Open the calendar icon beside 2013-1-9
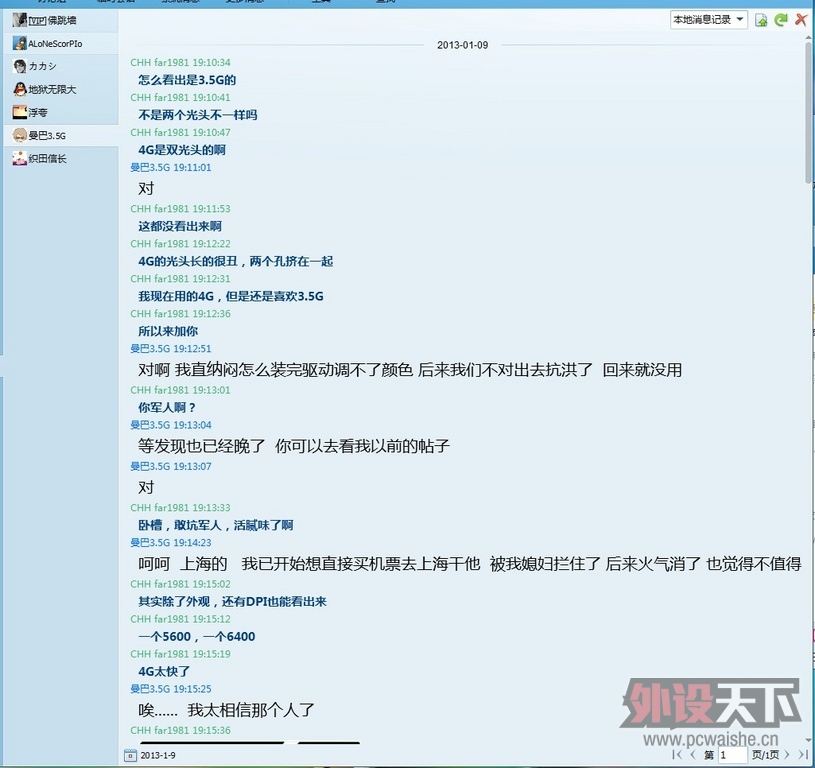 tap(130, 755)
